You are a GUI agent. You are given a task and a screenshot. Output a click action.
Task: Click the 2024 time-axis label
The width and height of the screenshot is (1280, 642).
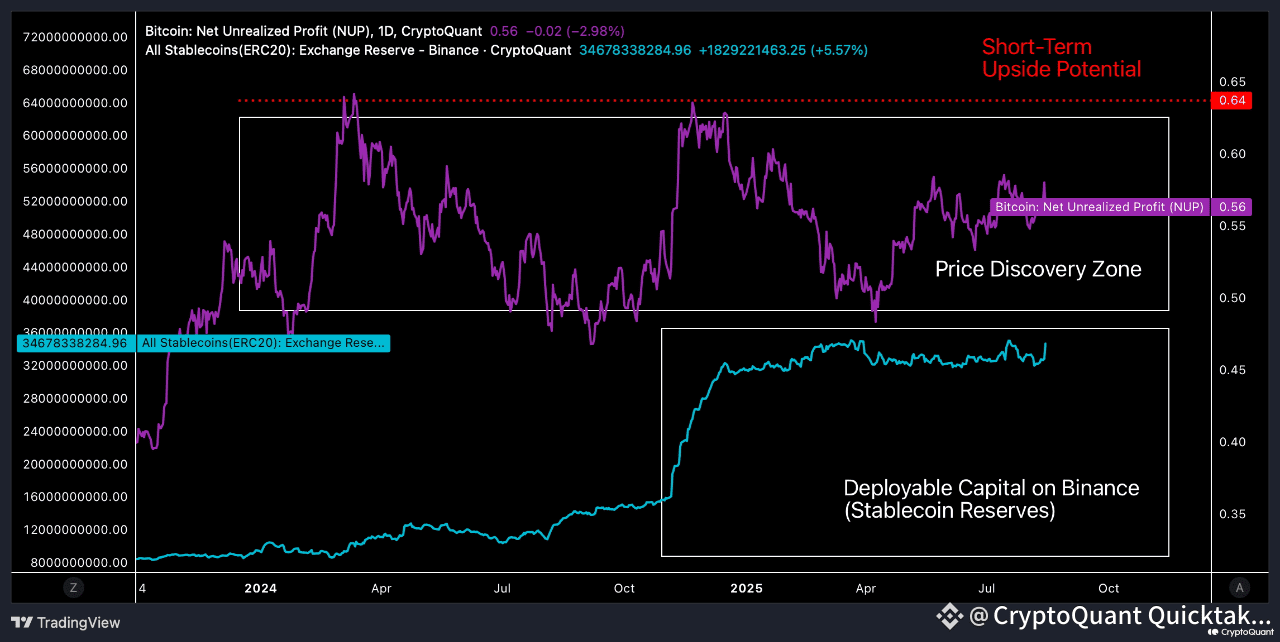click(x=259, y=588)
